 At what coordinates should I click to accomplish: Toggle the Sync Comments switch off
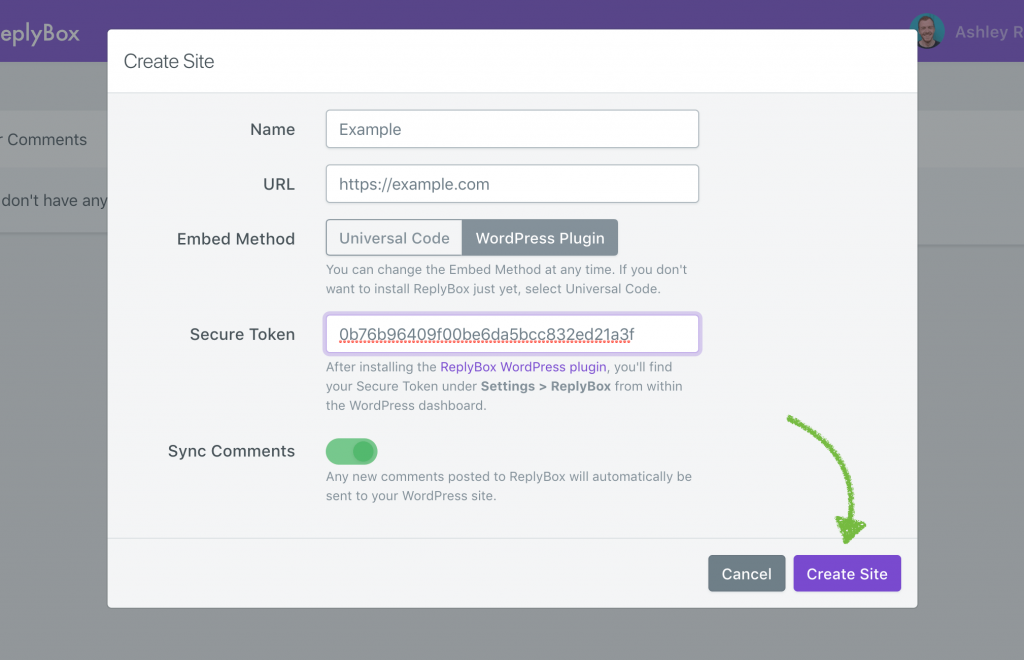(x=351, y=451)
